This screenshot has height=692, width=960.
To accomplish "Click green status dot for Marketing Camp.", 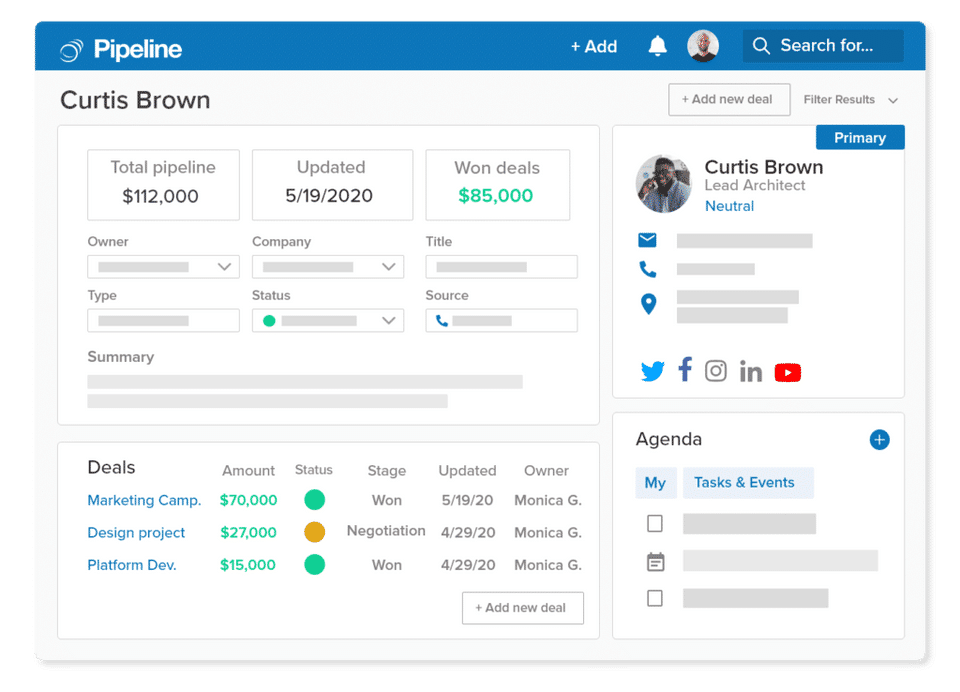I will [x=314, y=500].
